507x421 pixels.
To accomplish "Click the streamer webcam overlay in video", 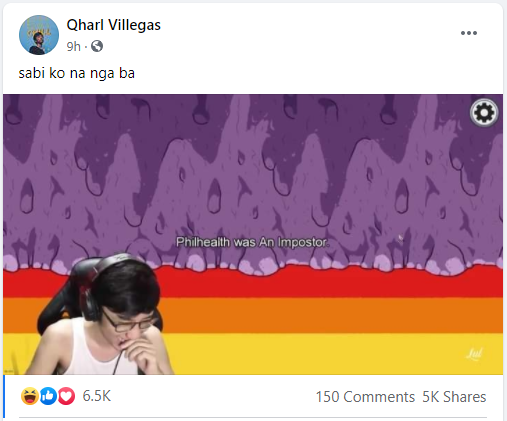I will point(100,314).
